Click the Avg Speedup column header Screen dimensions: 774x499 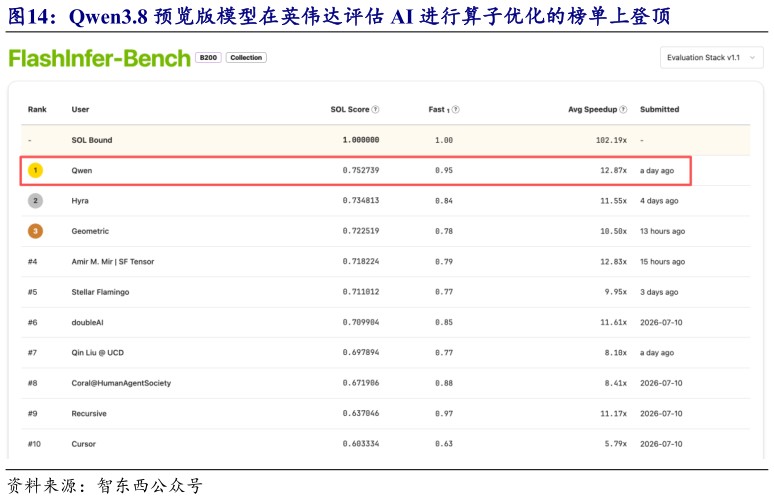pyautogui.click(x=592, y=110)
